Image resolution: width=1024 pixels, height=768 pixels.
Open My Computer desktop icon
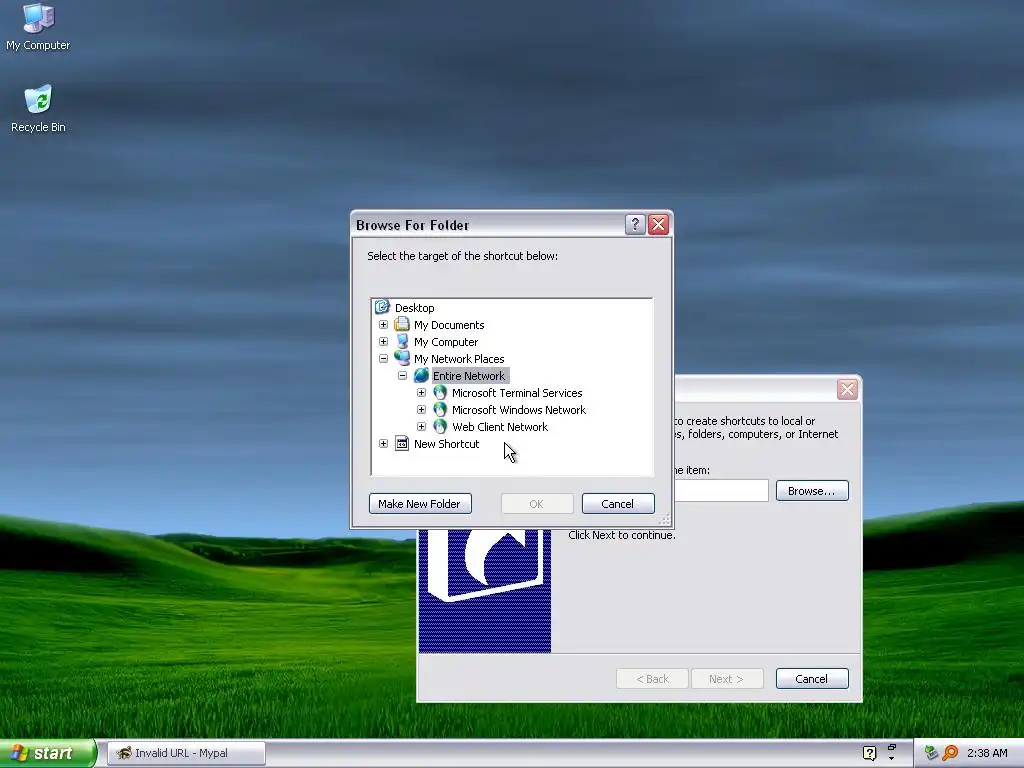click(x=38, y=27)
